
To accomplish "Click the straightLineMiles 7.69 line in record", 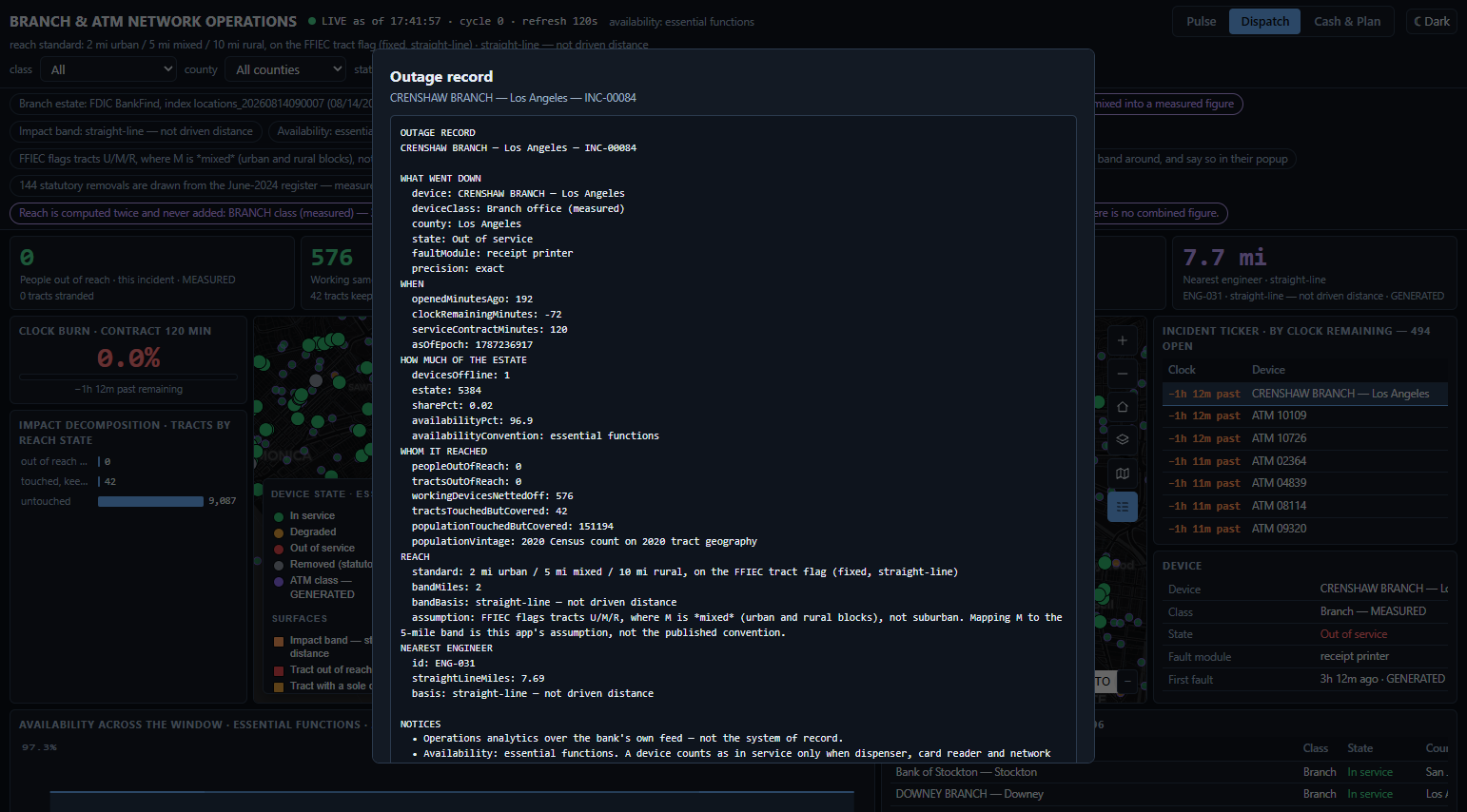I will (478, 679).
